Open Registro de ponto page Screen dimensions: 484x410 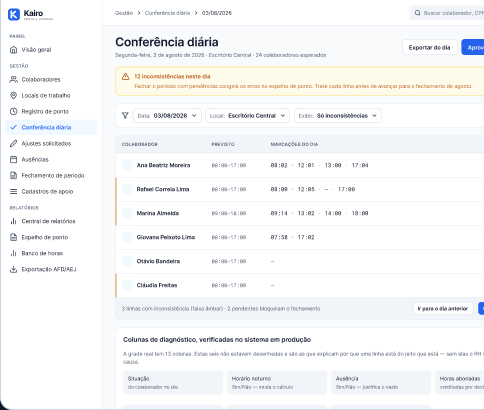51,111
